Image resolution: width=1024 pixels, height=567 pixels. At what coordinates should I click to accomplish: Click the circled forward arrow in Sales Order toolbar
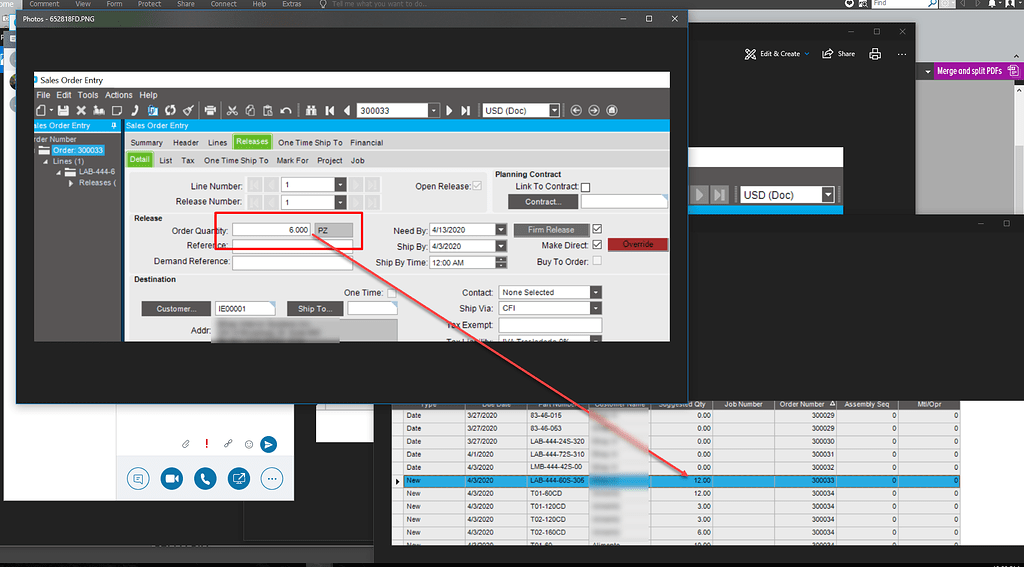[594, 110]
